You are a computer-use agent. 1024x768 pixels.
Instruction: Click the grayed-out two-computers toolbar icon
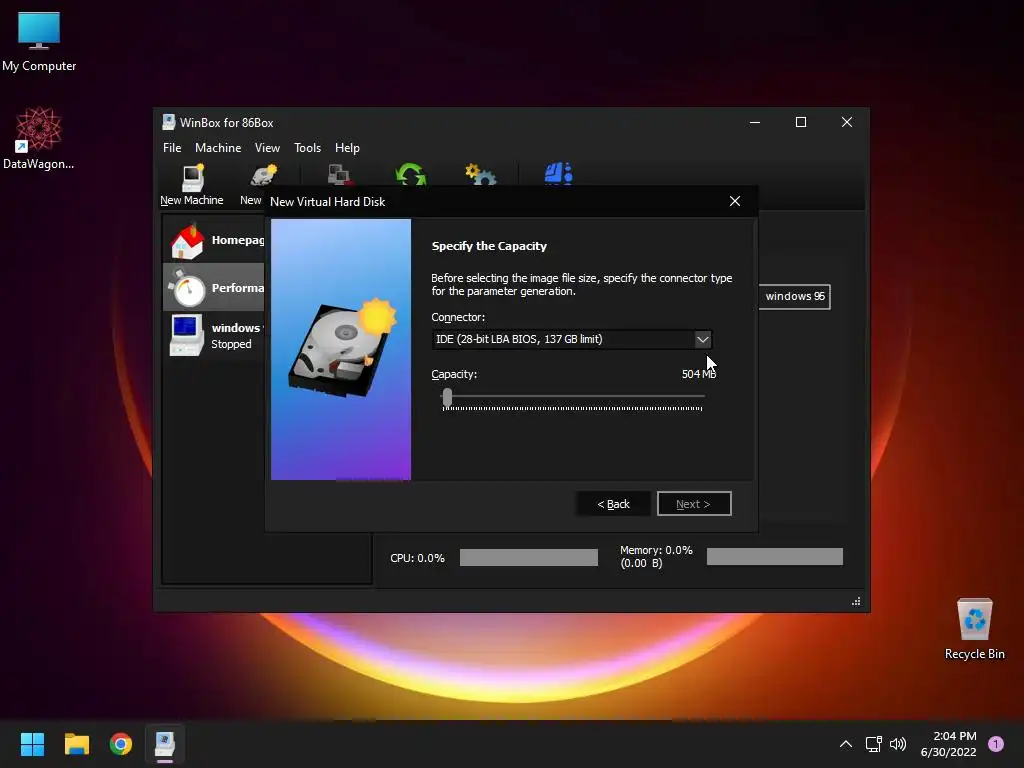(339, 174)
